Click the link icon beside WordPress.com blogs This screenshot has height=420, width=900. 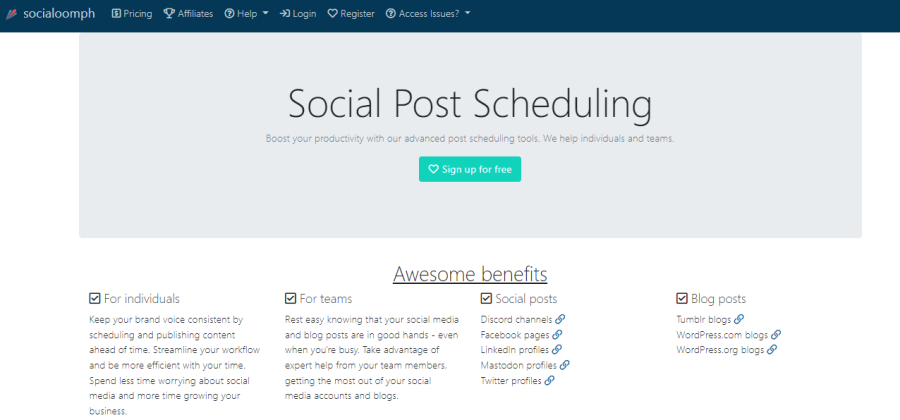776,335
